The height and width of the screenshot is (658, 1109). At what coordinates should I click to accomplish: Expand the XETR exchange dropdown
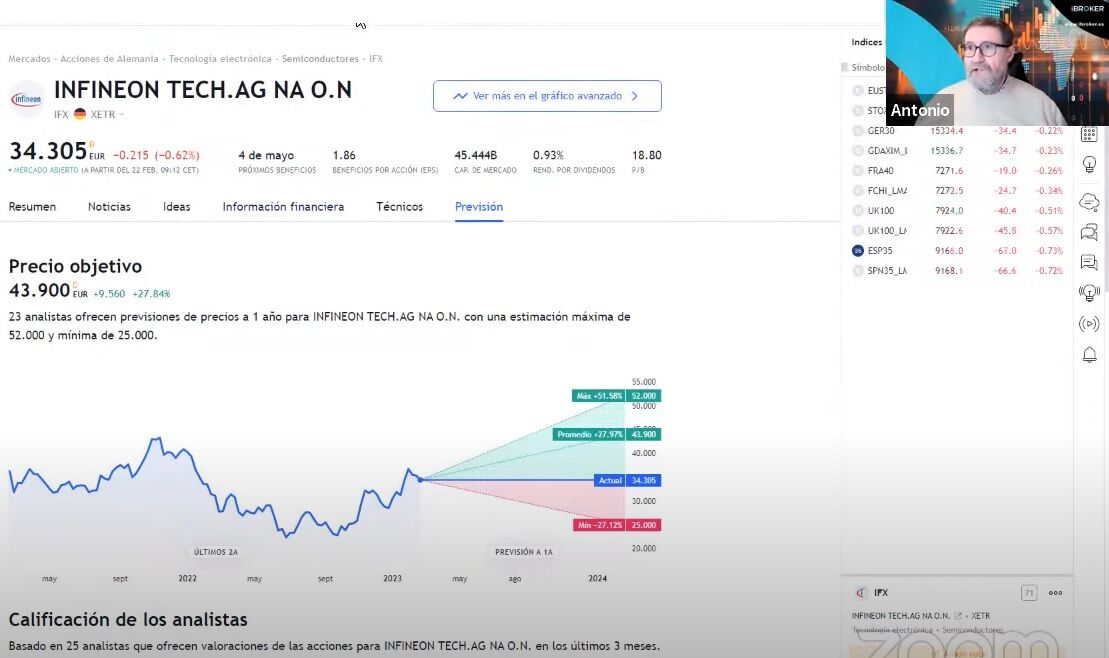108,114
